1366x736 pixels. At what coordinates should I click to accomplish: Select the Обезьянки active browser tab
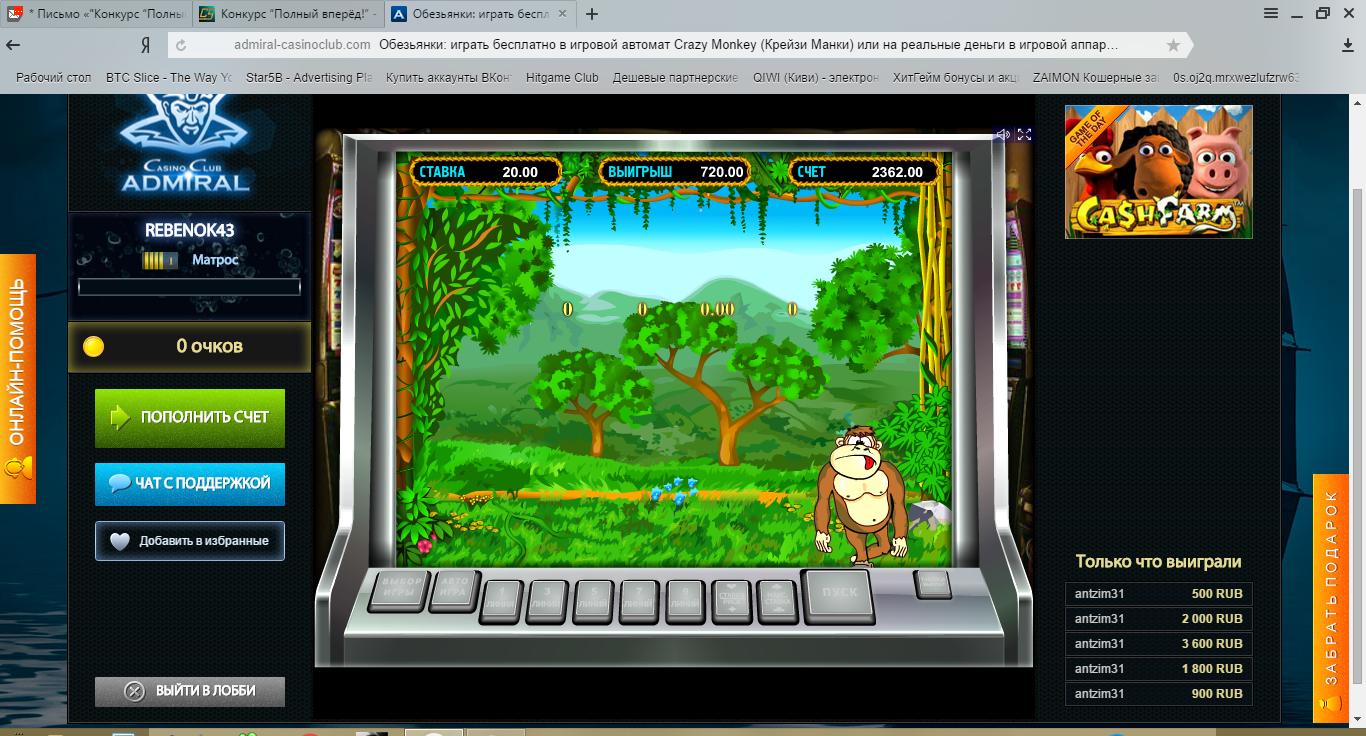(480, 14)
